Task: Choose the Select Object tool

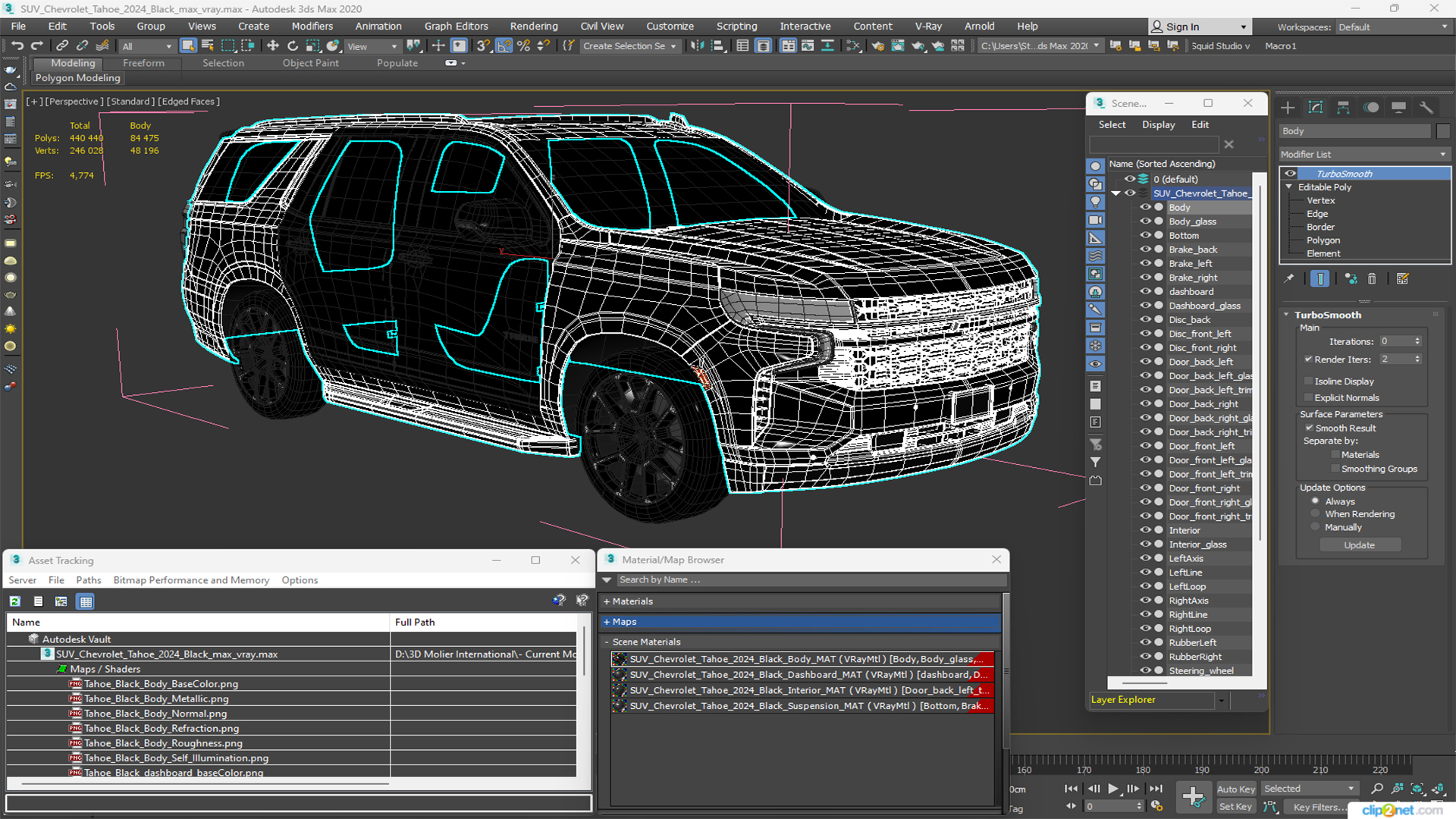Action: tap(188, 46)
